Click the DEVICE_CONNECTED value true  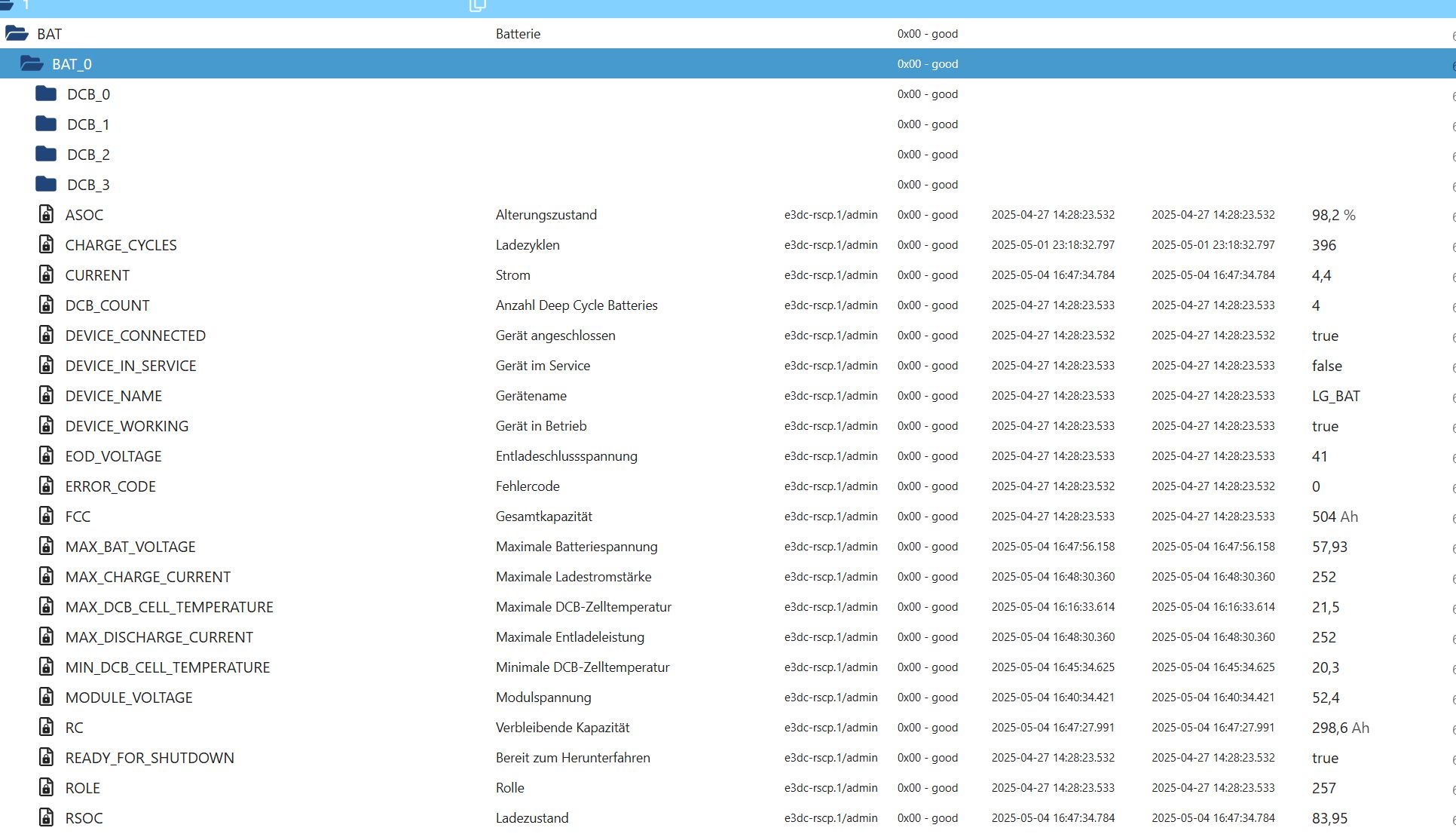[1325, 336]
